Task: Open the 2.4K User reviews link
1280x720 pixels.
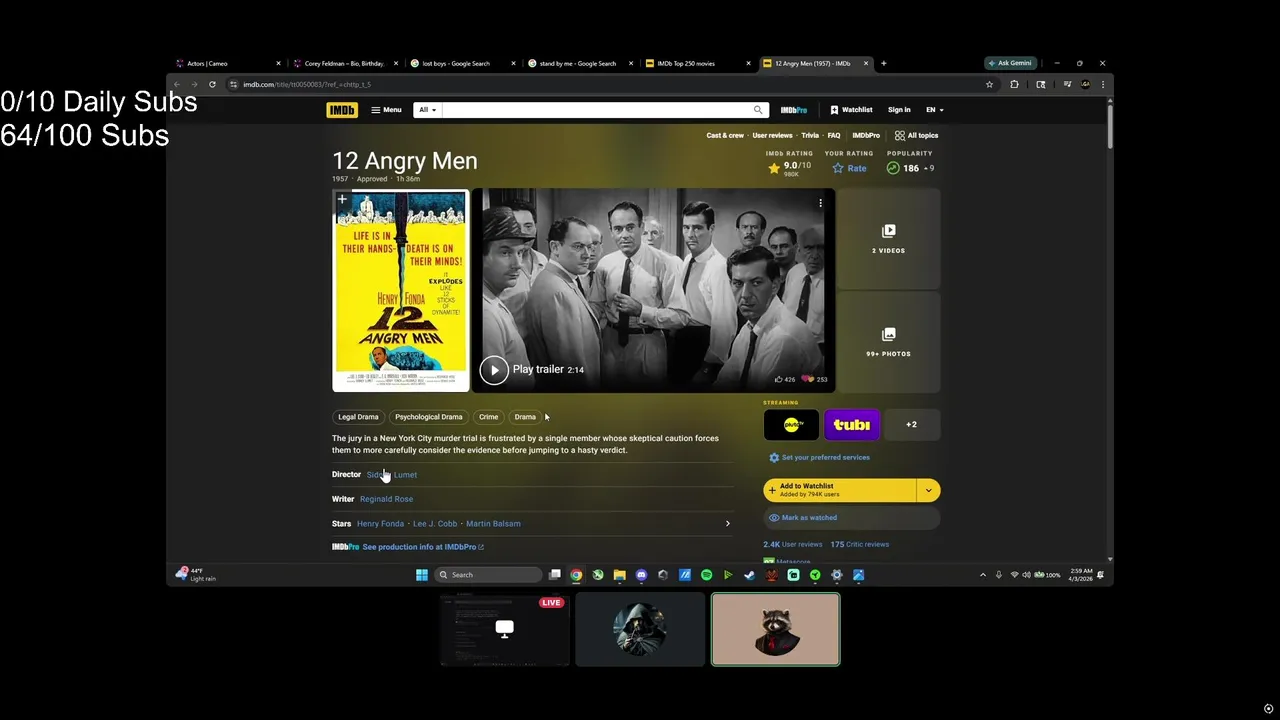Action: (x=793, y=545)
